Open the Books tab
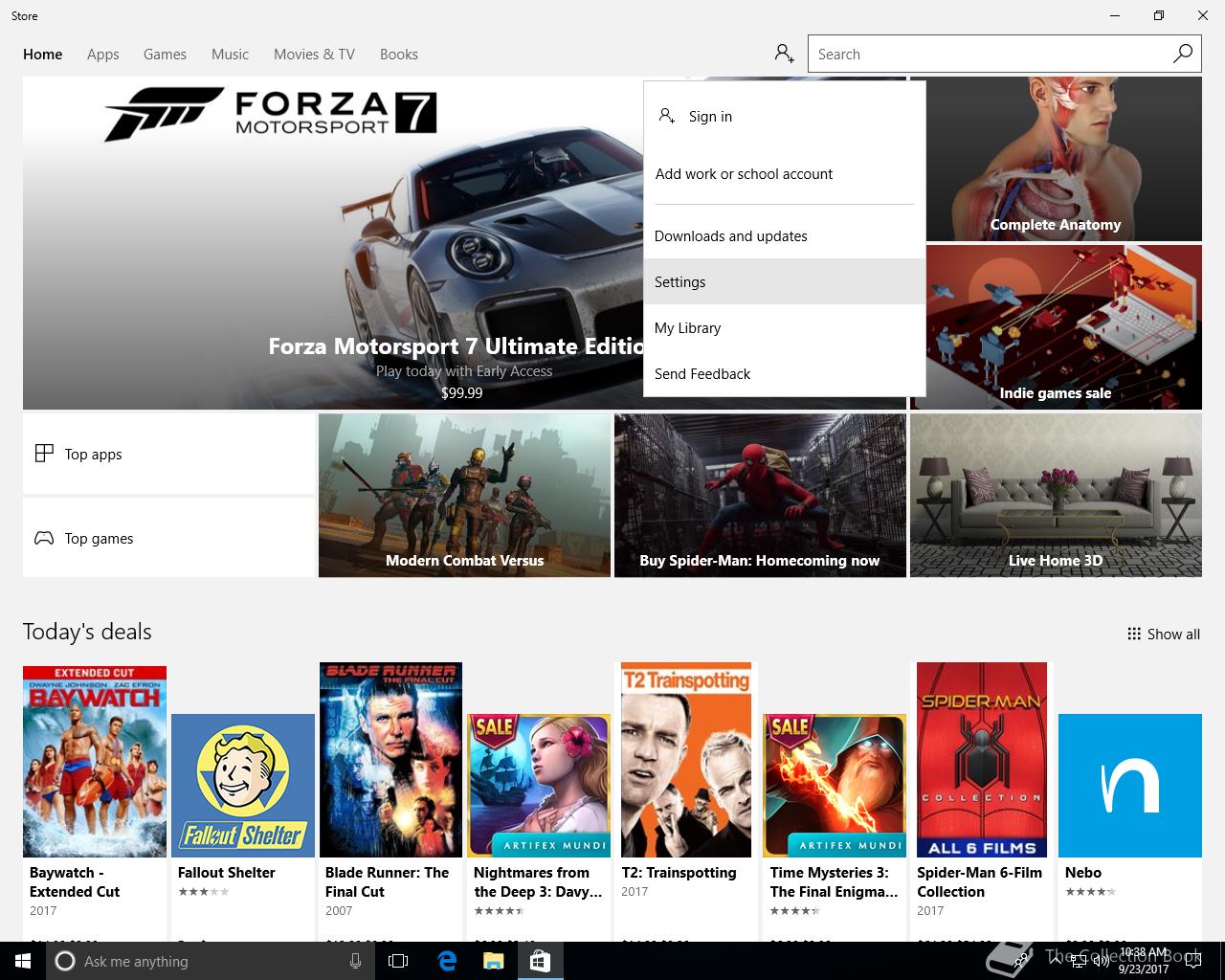The image size is (1225, 980). [x=399, y=54]
